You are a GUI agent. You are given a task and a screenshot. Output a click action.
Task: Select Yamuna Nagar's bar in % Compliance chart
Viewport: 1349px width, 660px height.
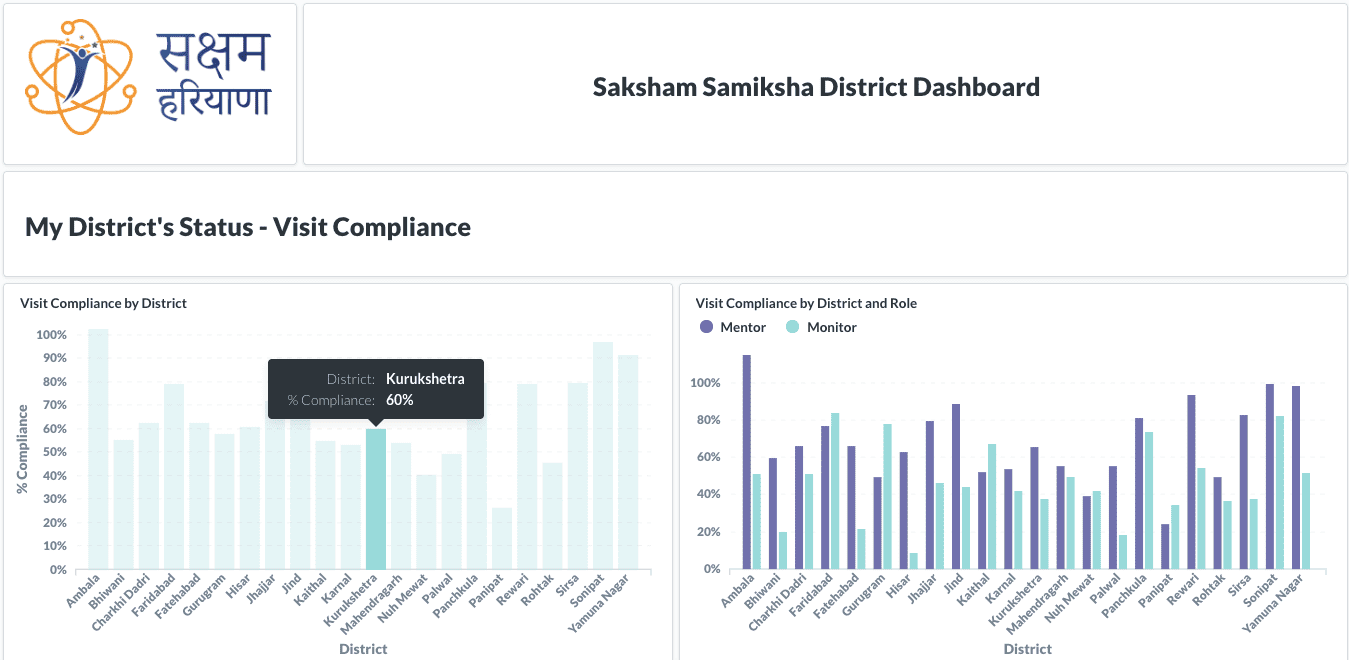pos(628,462)
